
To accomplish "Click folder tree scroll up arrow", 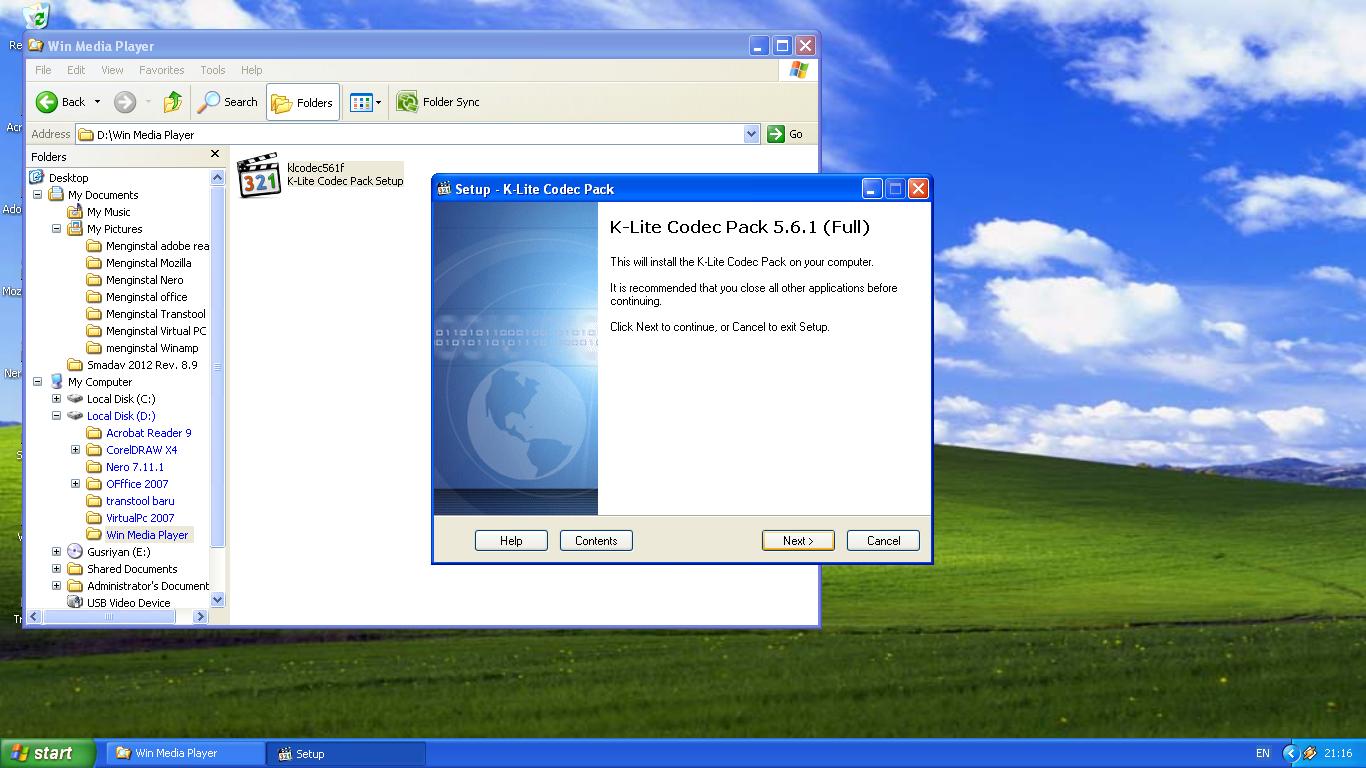I will click(x=218, y=177).
